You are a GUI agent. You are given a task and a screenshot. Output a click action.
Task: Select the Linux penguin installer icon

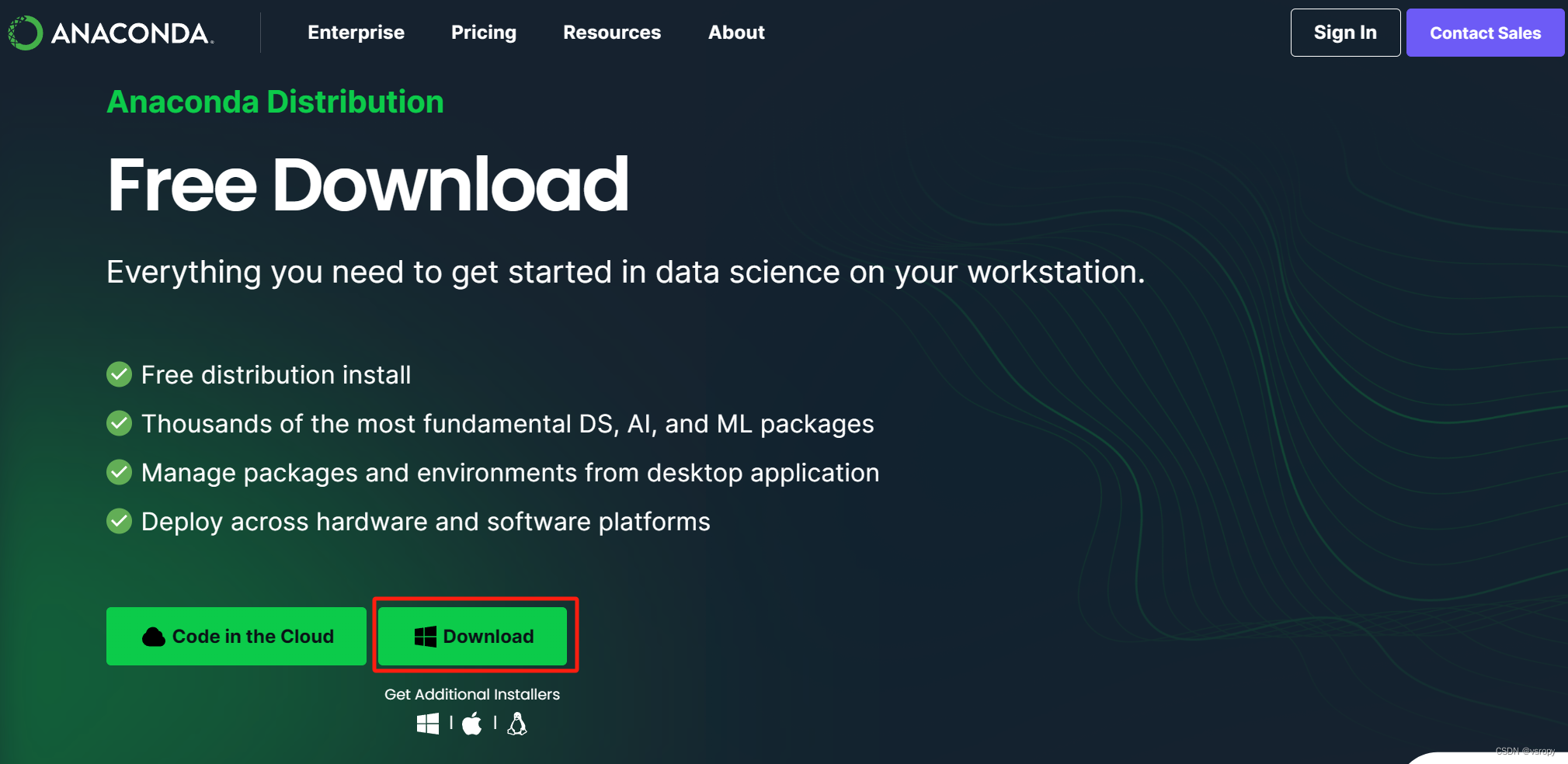click(517, 724)
